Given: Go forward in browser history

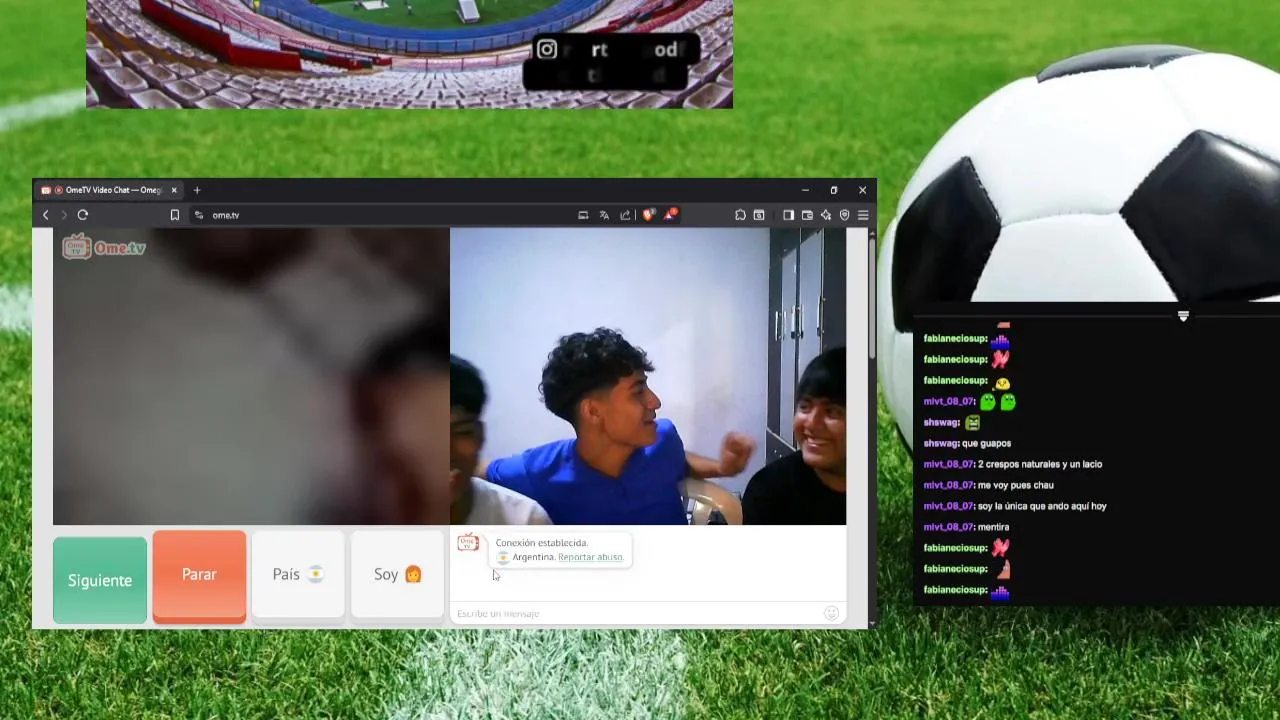Looking at the screenshot, I should click(x=64, y=215).
